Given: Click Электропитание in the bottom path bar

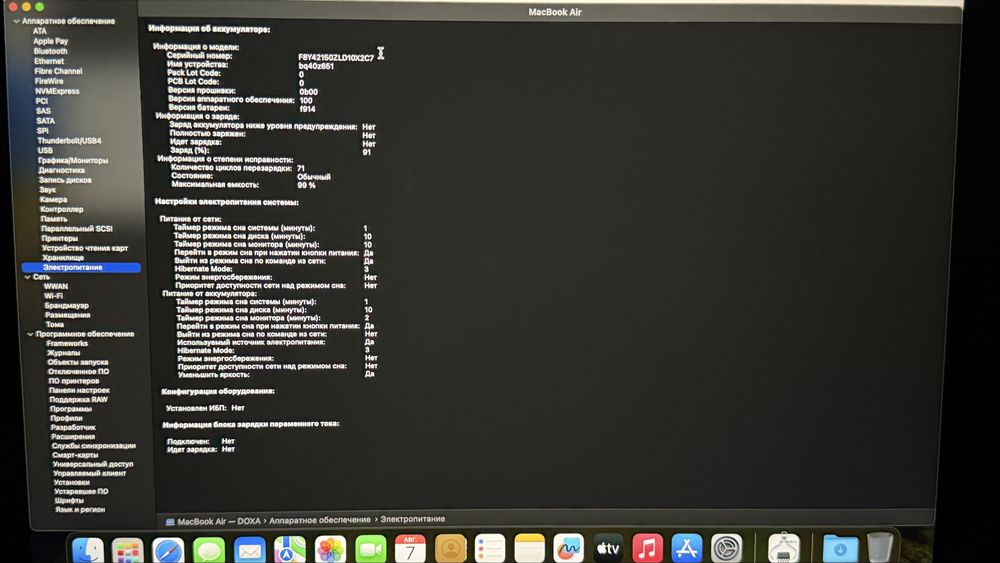Looking at the screenshot, I should coord(413,519).
